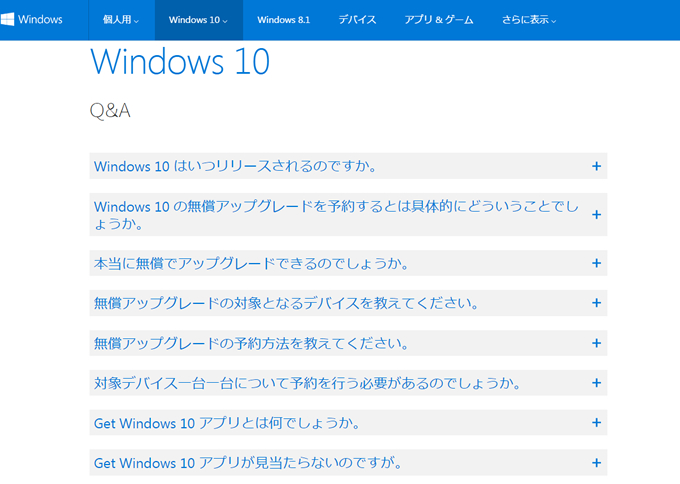Viewport: 680px width, 484px height.
Task: Expand plus icon for Windows 10 はいつリリースされるのですか
Action: click(596, 166)
